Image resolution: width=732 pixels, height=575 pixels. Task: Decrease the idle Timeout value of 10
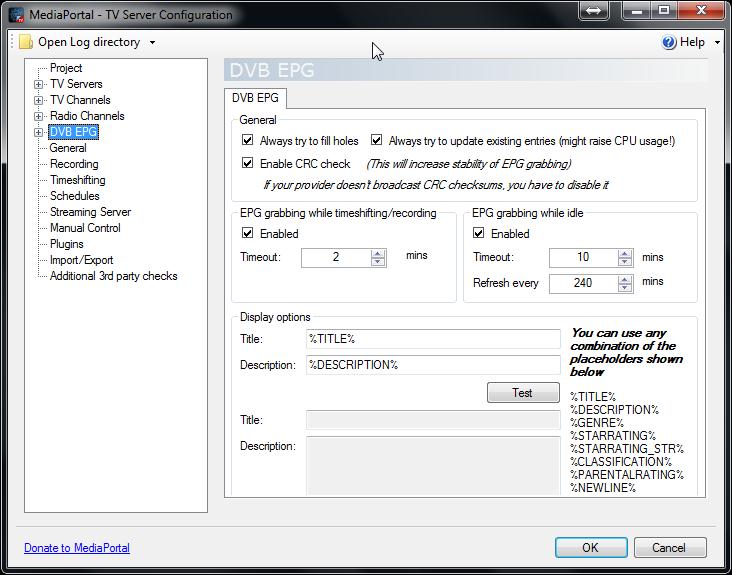pyautogui.click(x=625, y=262)
